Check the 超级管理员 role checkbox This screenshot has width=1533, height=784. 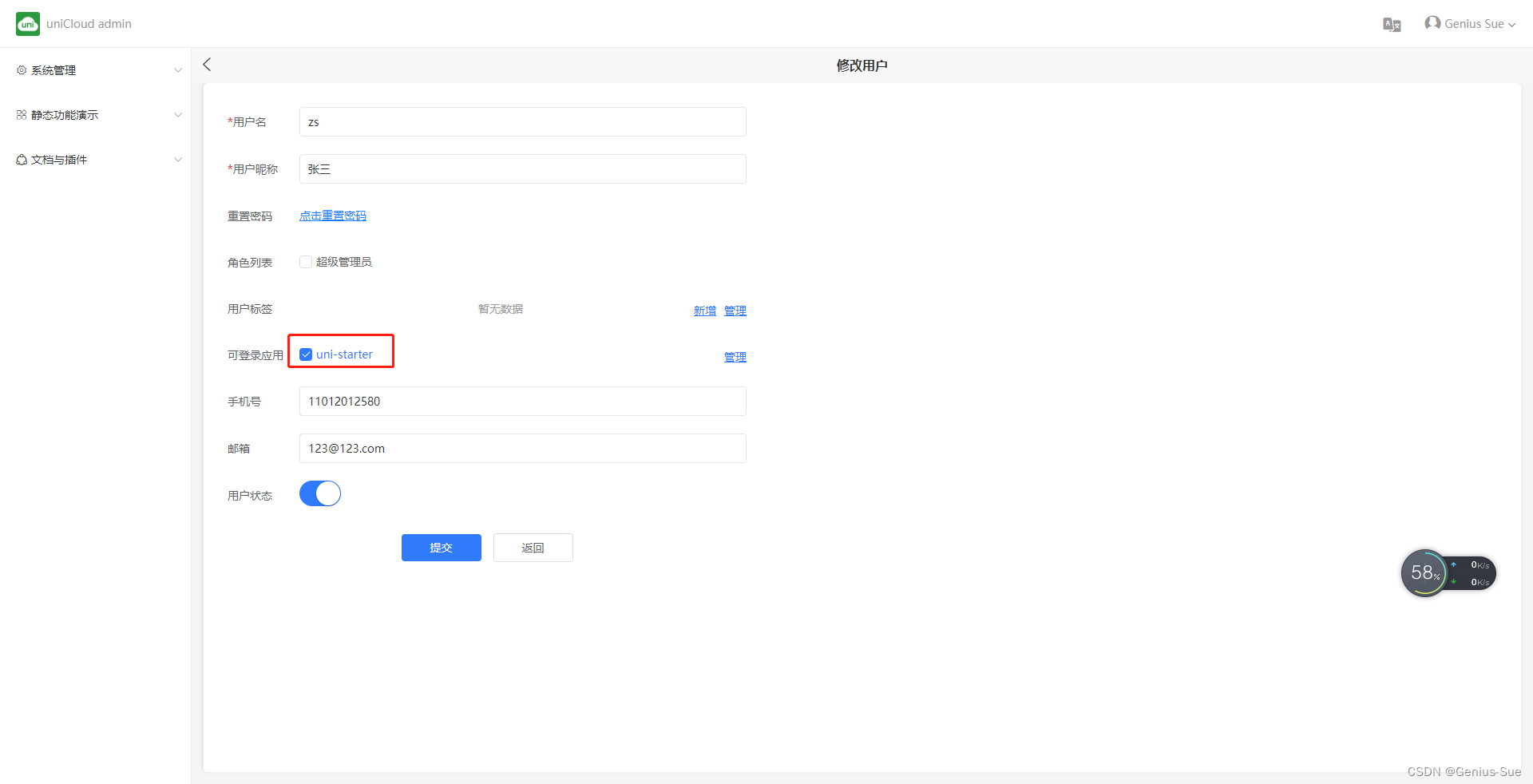tap(306, 262)
